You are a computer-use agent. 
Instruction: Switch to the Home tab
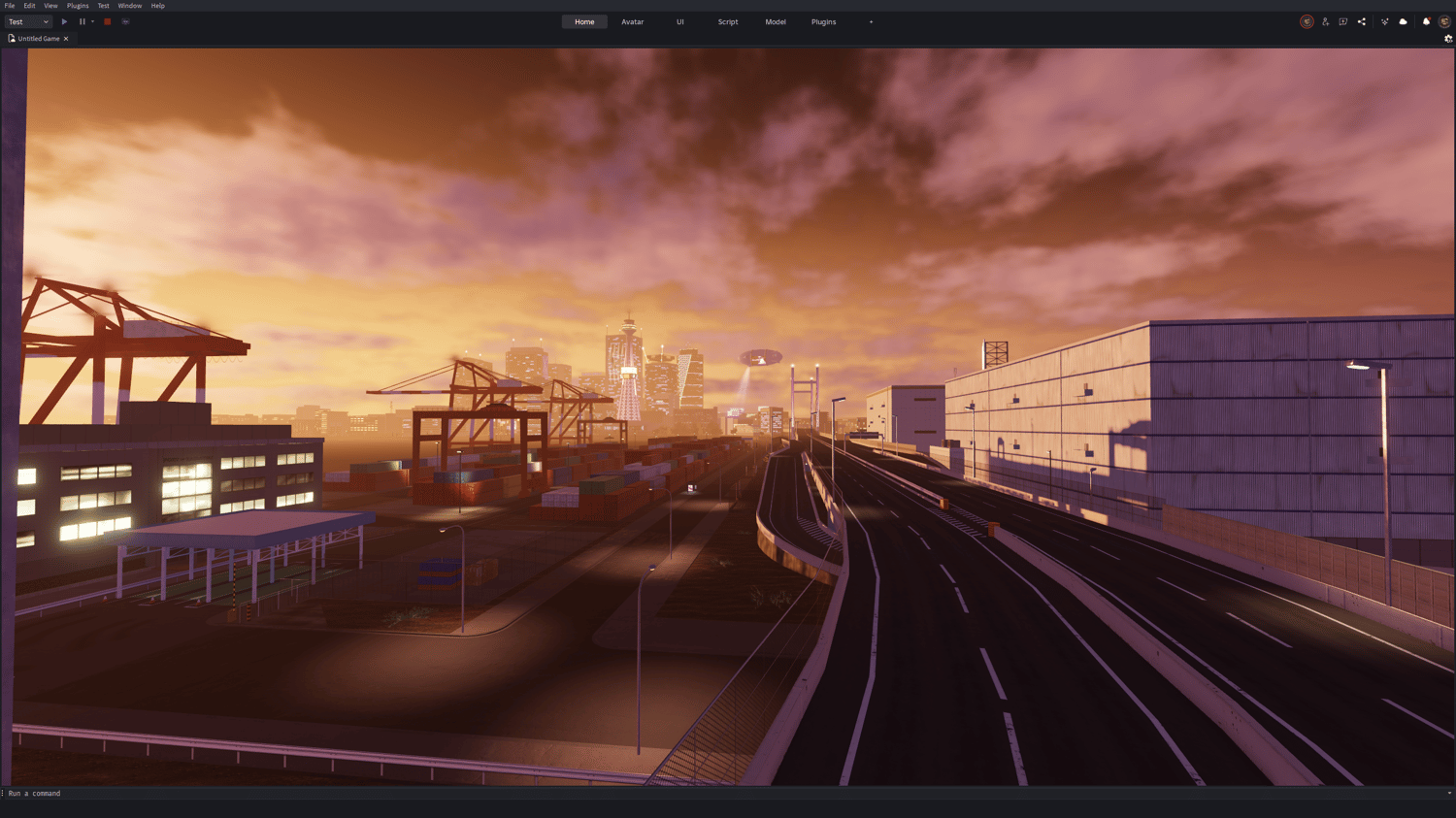584,21
